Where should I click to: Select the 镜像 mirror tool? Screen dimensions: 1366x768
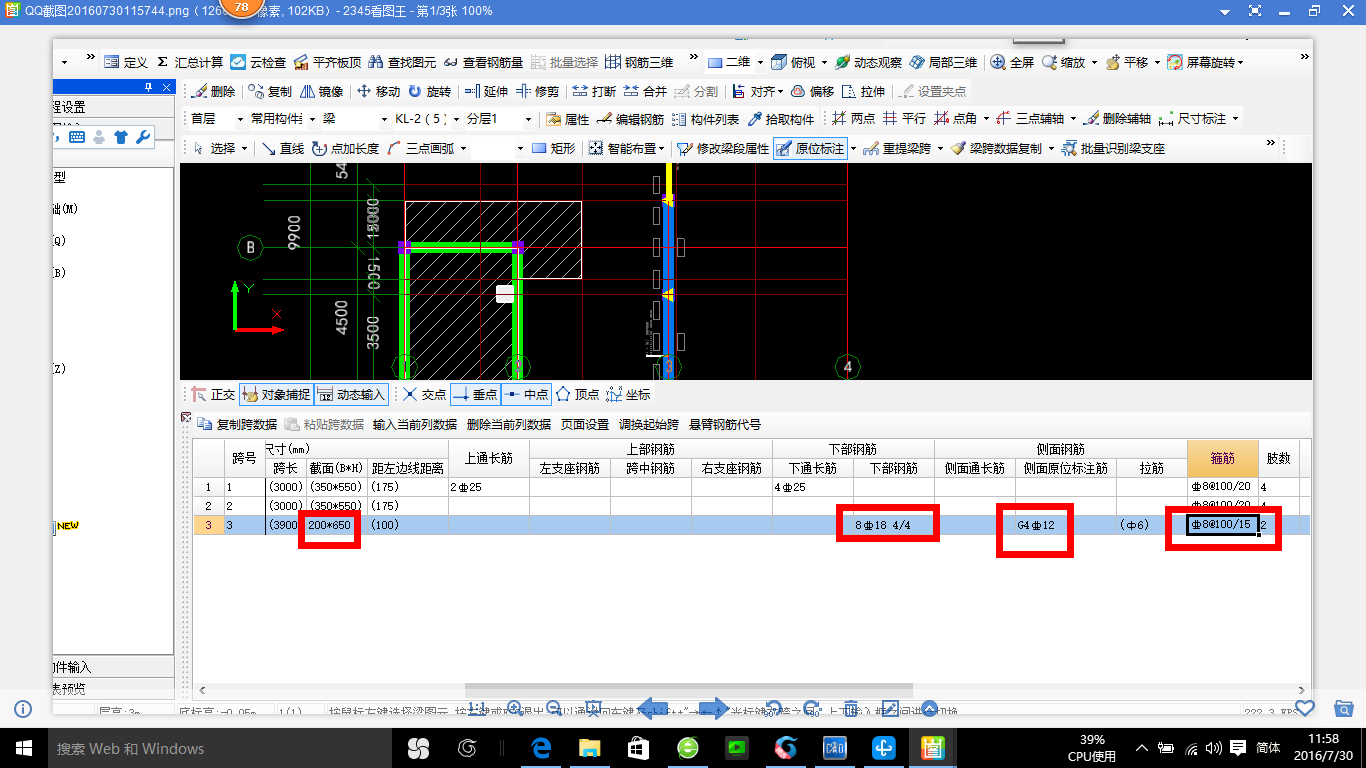(x=321, y=91)
